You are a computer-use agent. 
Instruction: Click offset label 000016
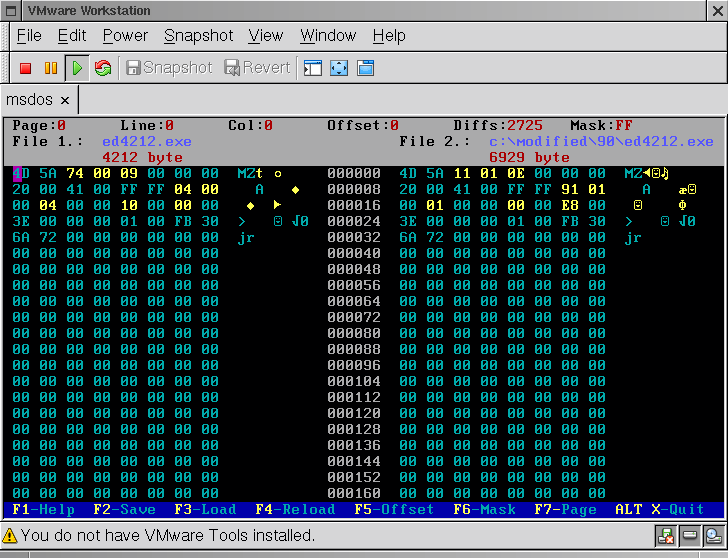[x=354, y=206]
